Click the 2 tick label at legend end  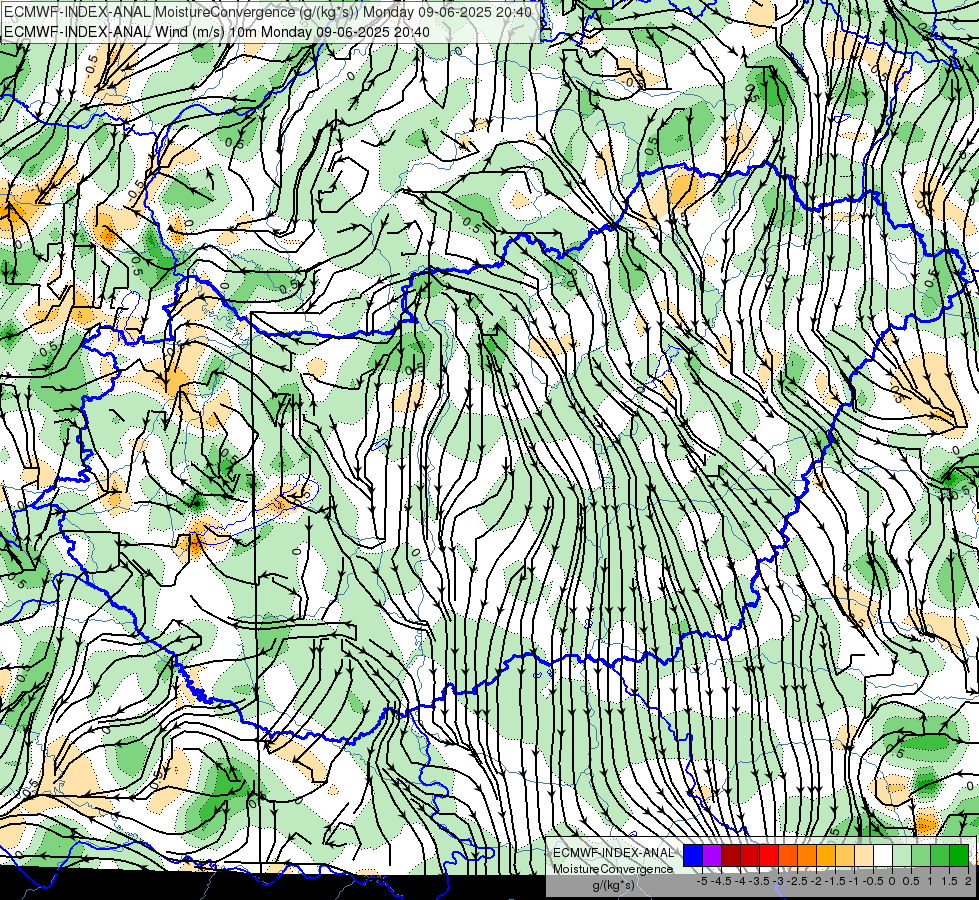point(968,881)
